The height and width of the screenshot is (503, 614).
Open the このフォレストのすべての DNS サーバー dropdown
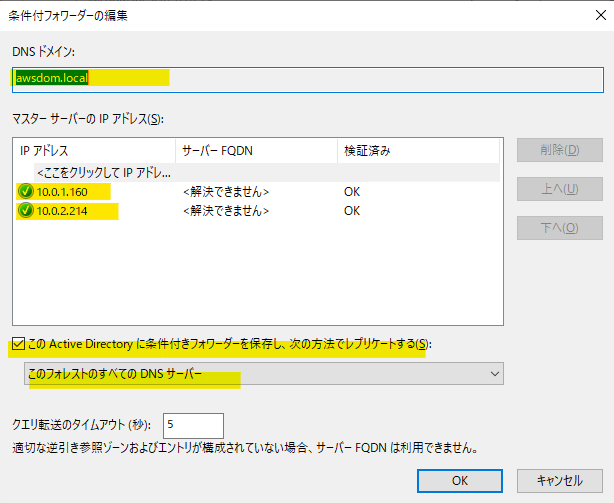click(x=263, y=373)
